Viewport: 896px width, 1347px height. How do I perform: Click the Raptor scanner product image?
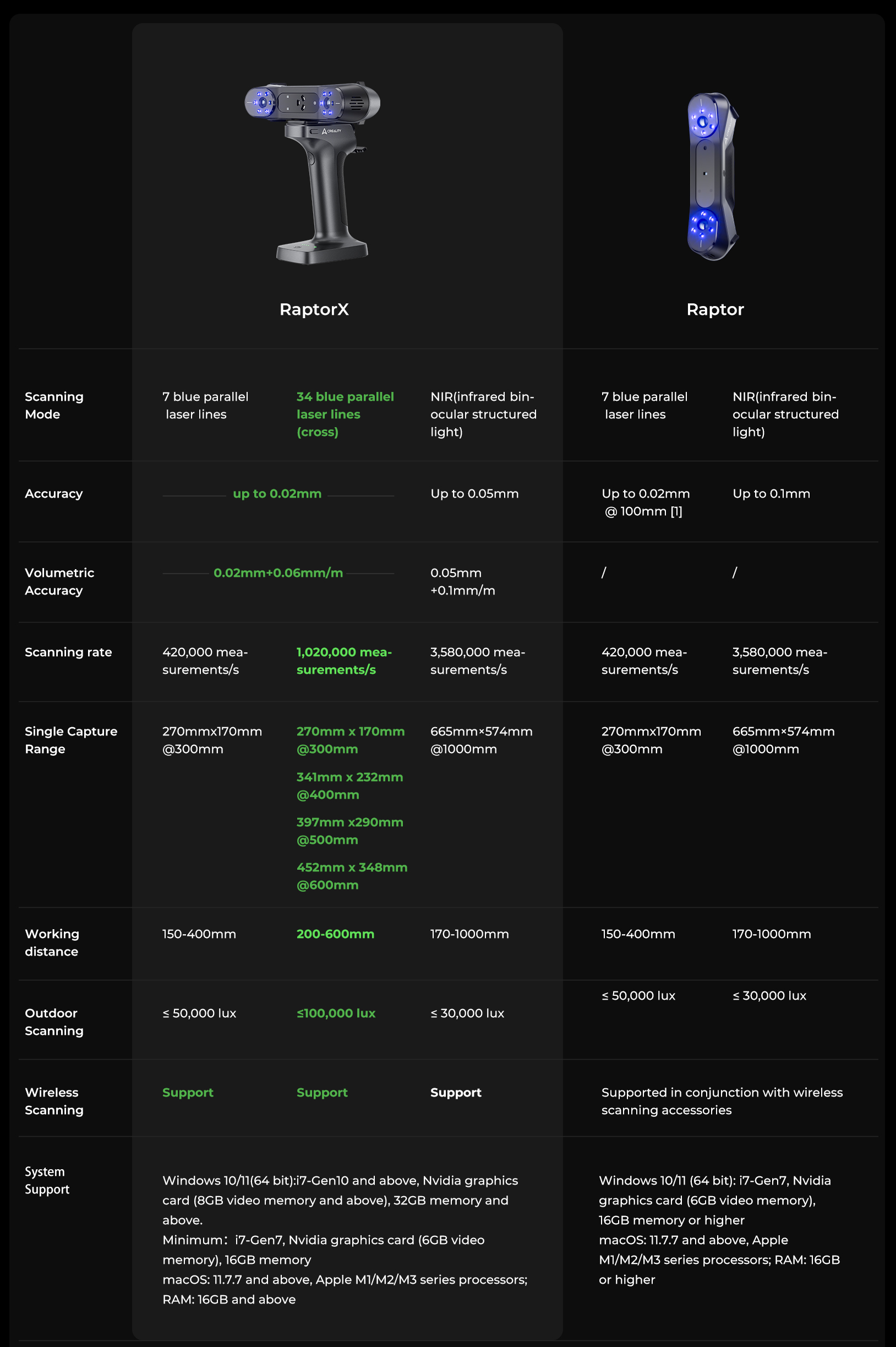point(712,176)
